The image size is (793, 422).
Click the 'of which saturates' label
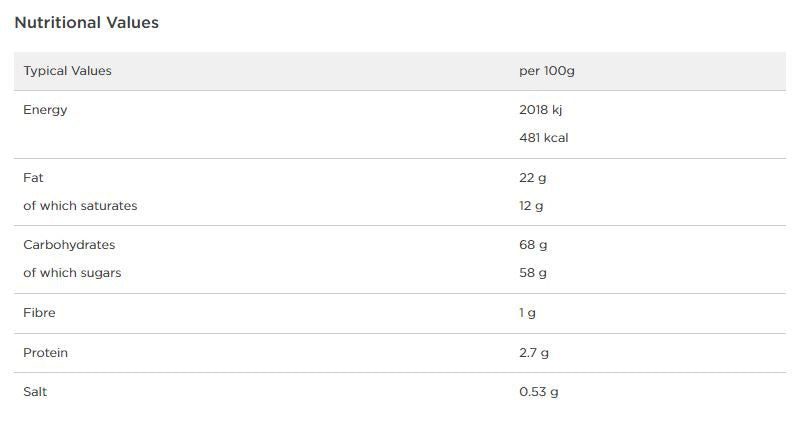coord(80,206)
